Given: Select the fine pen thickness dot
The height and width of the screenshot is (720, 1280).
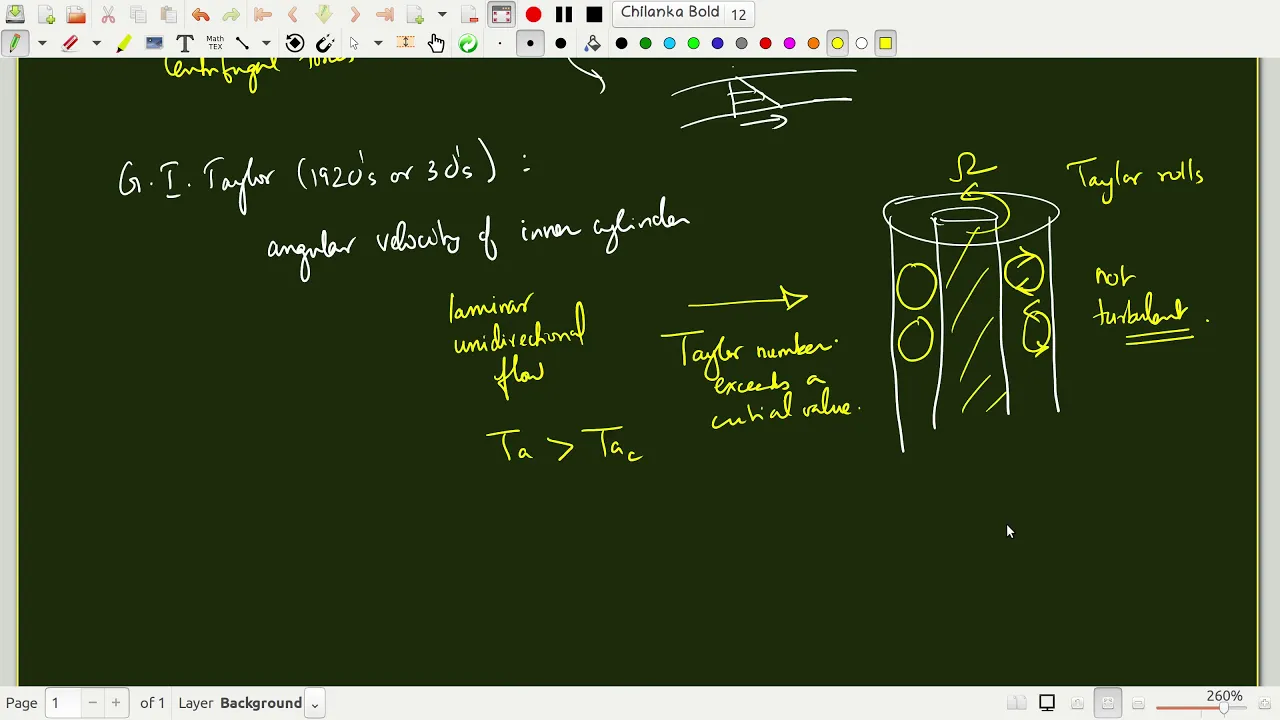Looking at the screenshot, I should (499, 43).
